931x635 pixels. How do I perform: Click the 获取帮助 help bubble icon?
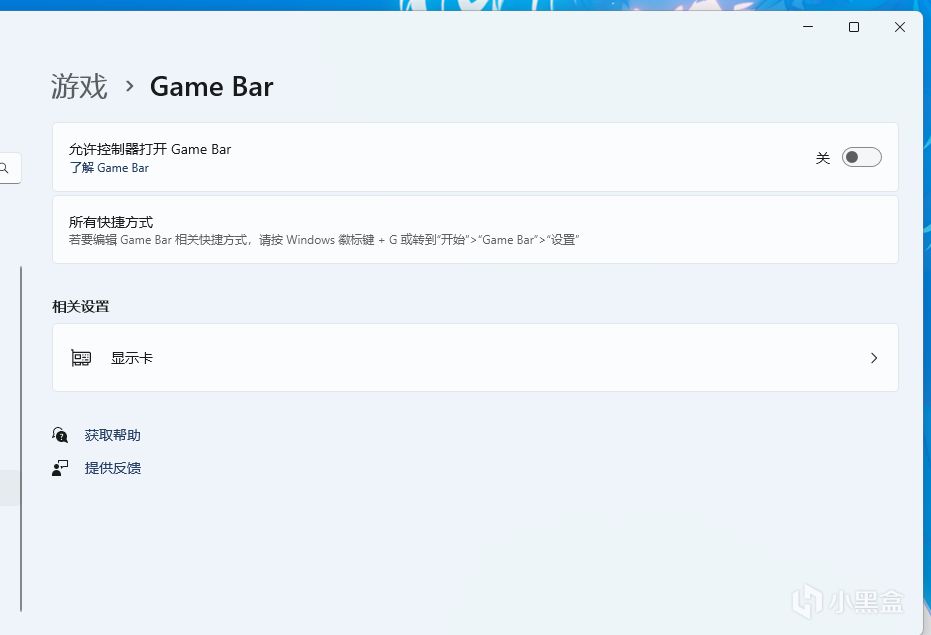click(60, 435)
